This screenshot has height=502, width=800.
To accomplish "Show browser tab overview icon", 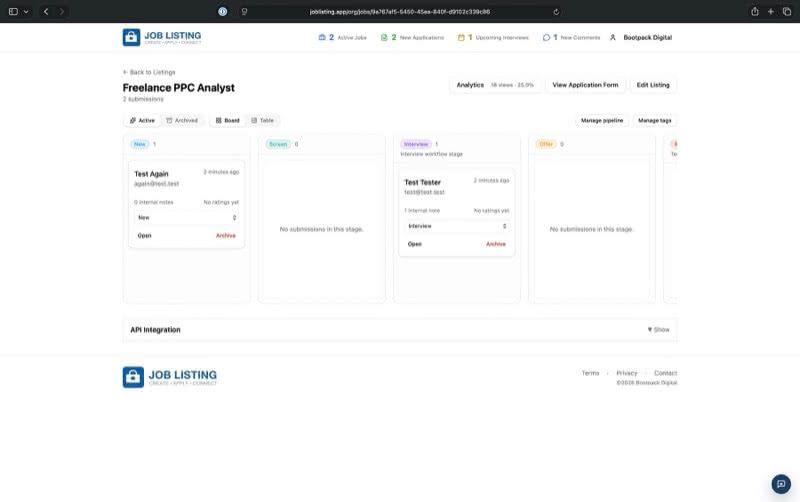I will coord(787,11).
